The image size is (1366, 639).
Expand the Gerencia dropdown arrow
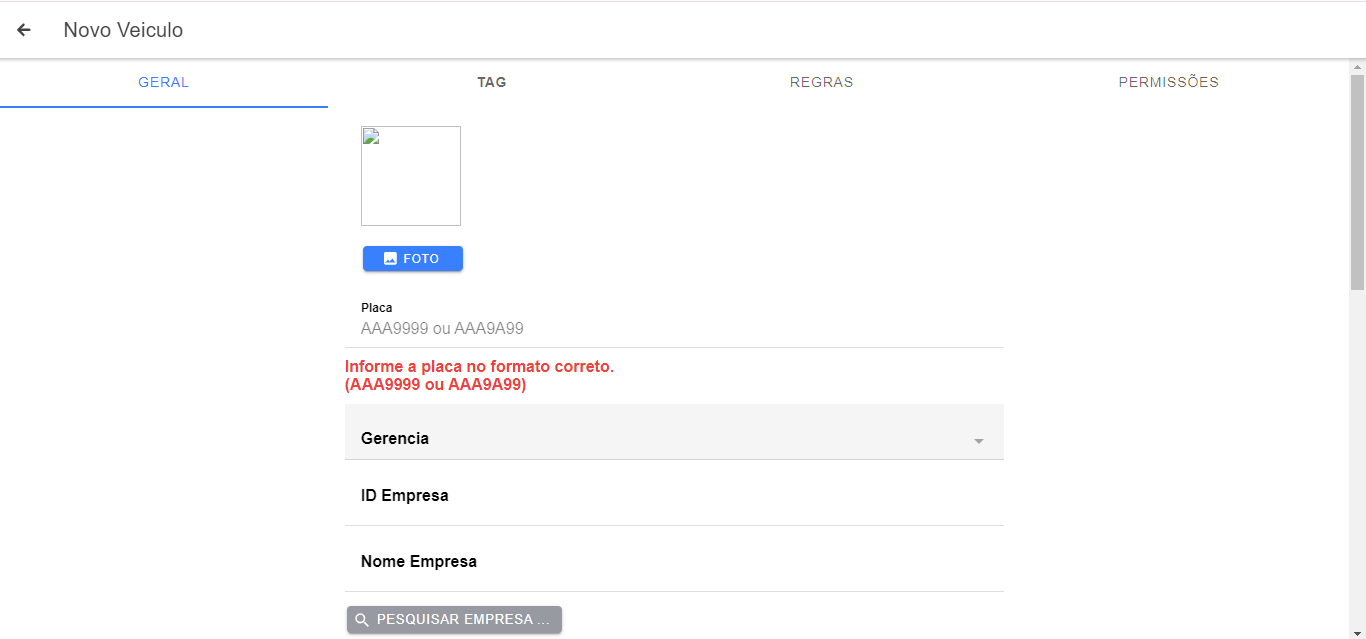(979, 441)
